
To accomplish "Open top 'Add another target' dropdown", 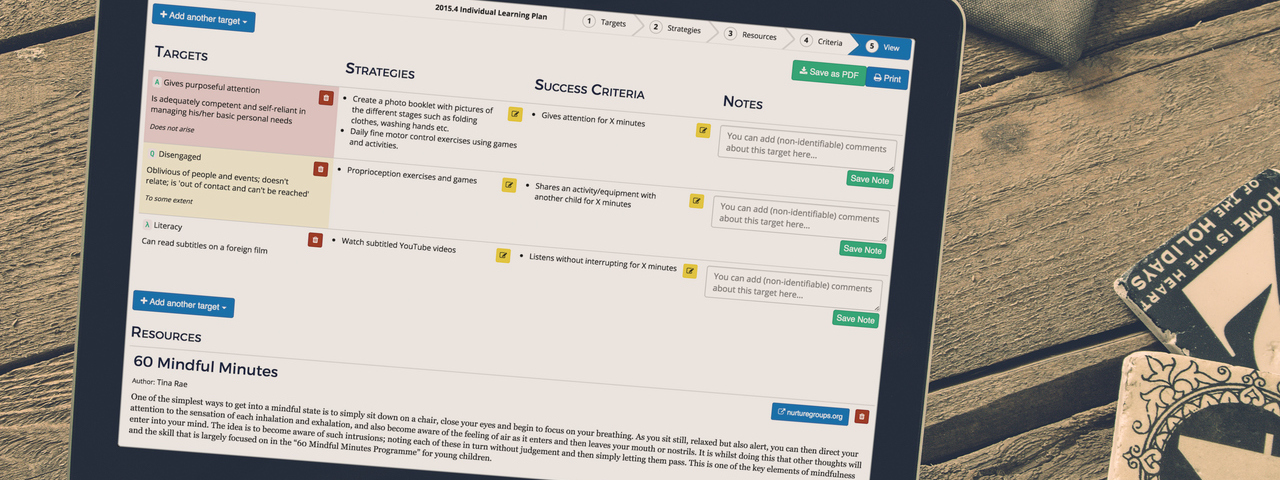I will (204, 18).
